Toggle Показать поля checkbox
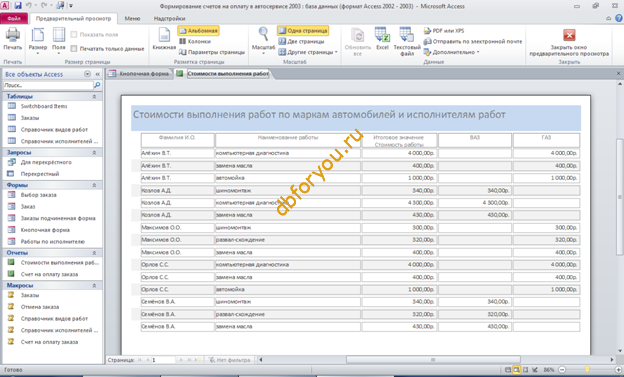624x377 pixels. pyautogui.click(x=74, y=35)
